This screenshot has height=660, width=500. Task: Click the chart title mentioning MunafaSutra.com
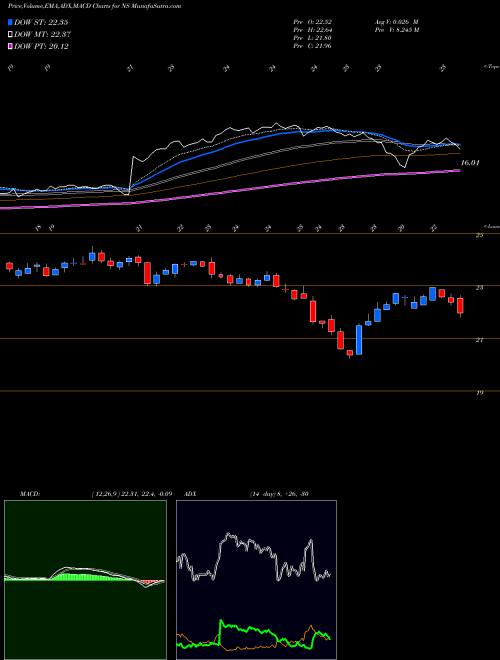[95, 6]
